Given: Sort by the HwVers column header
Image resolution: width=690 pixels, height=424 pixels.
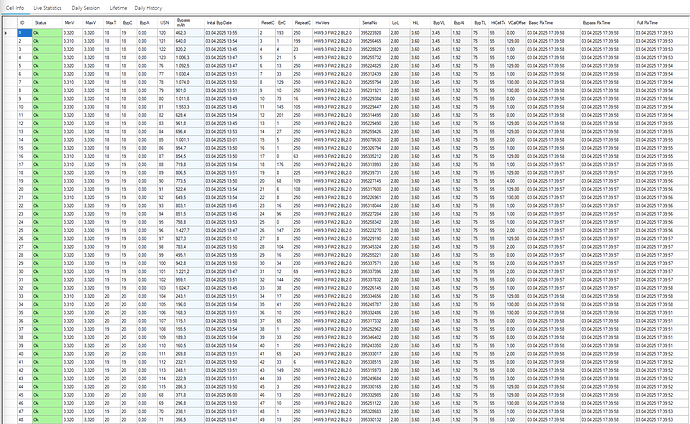Looking at the screenshot, I should [x=336, y=23].
